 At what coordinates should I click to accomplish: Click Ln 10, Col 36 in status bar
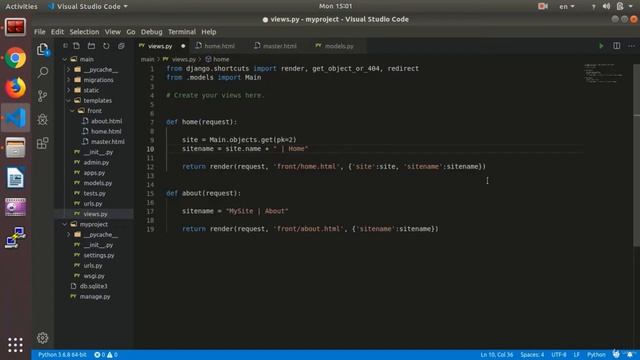pos(496,355)
